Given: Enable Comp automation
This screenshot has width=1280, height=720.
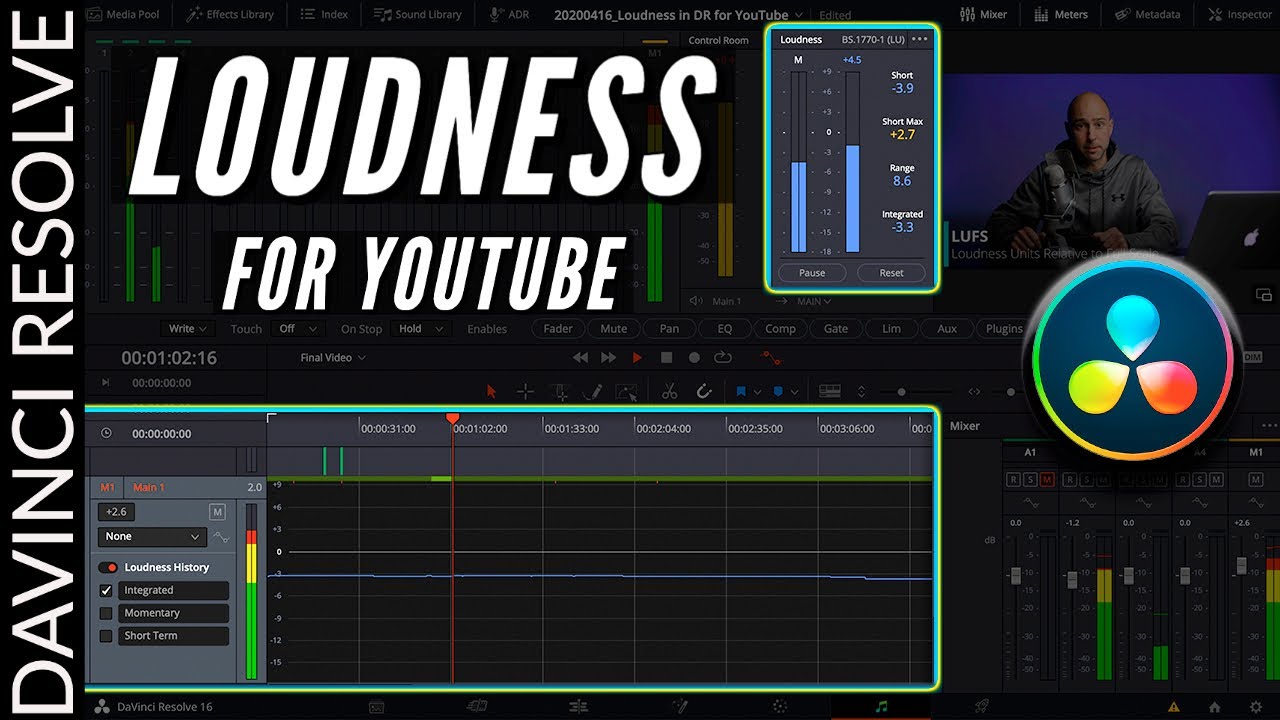Looking at the screenshot, I should click(780, 328).
